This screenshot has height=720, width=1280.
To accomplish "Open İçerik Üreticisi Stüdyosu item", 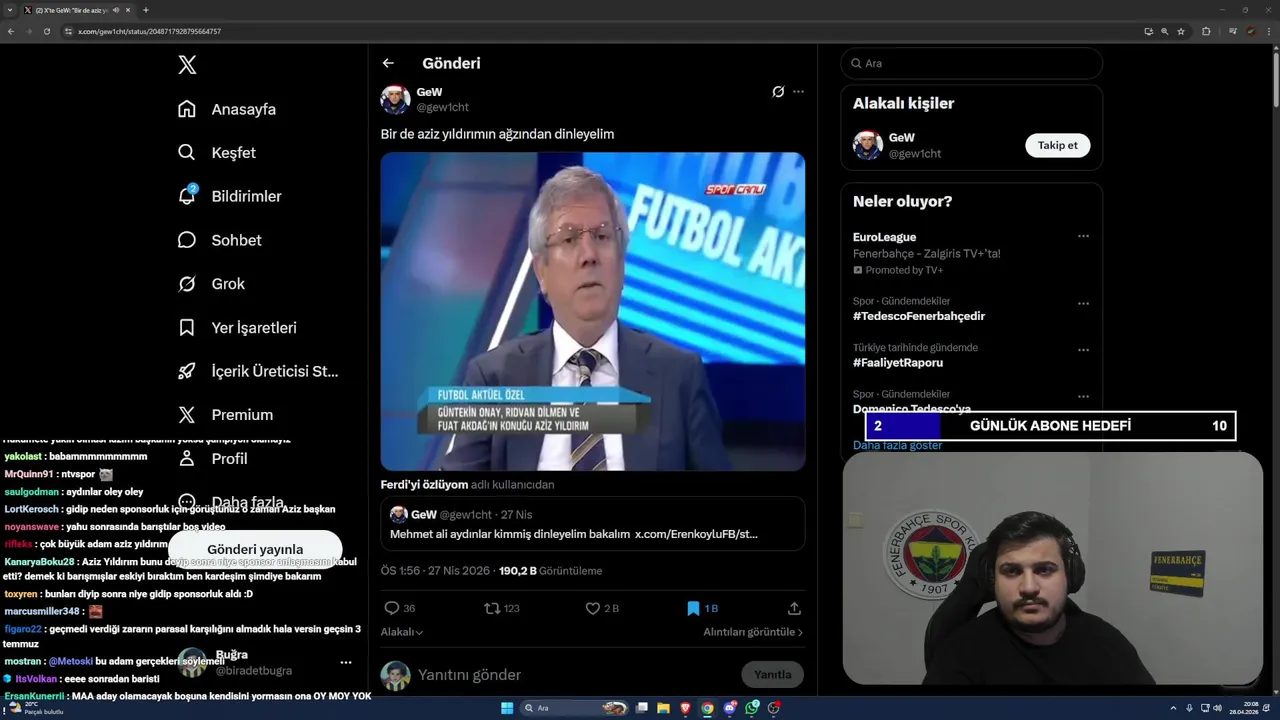I will pos(258,371).
